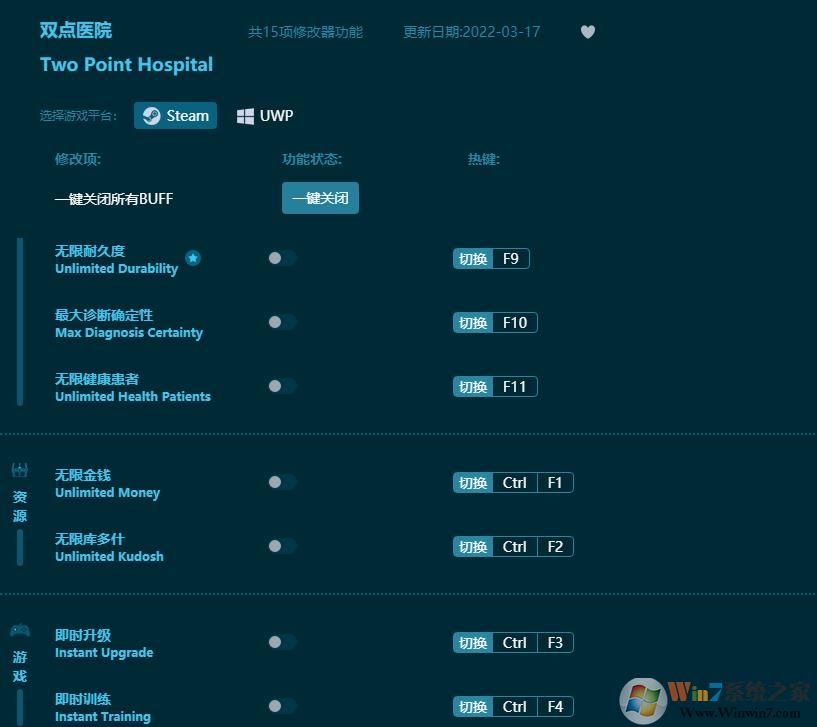The width and height of the screenshot is (817, 727).
Task: Click the Unlimited Durability label
Action: pos(117,268)
